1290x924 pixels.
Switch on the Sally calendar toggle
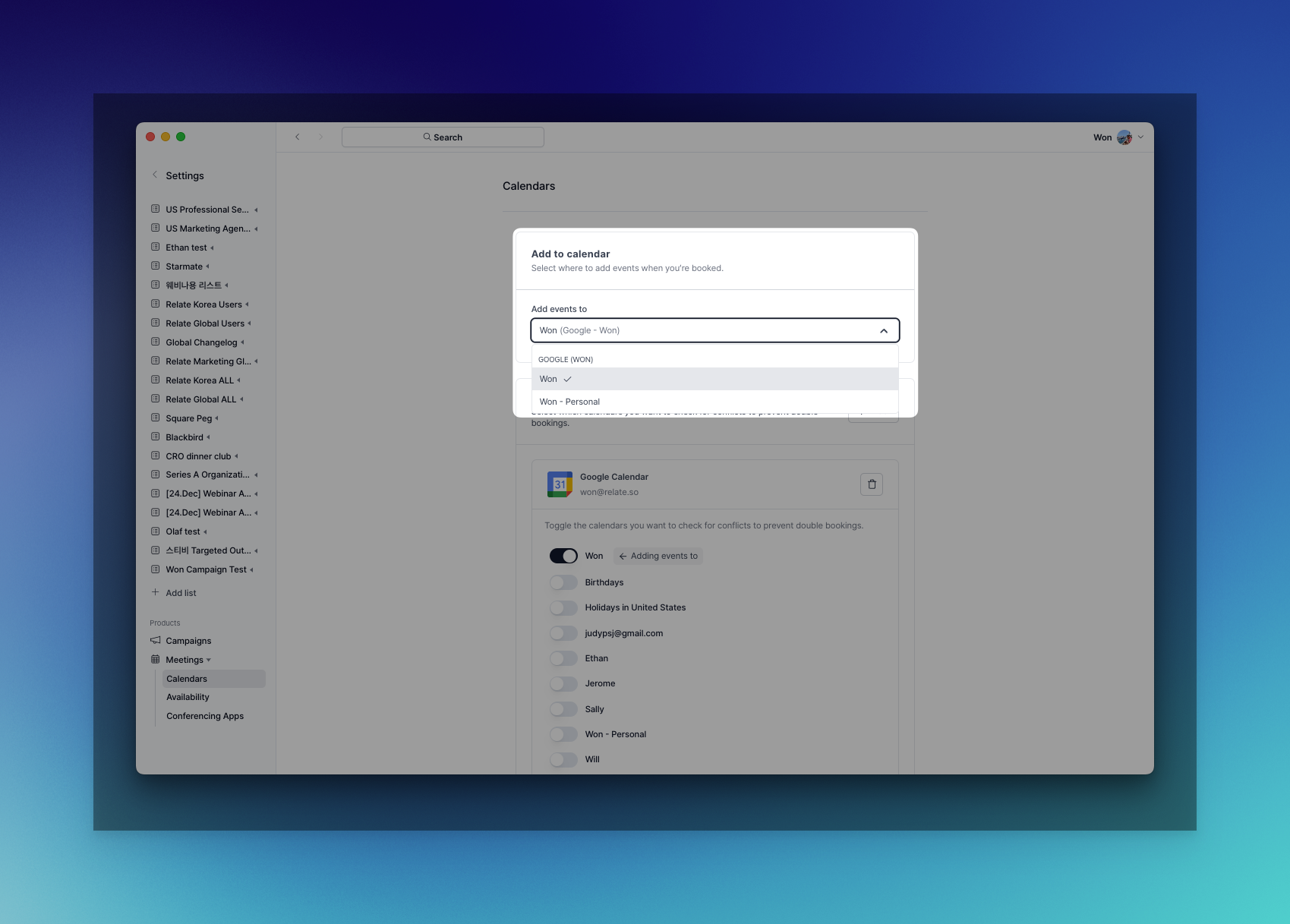tap(563, 709)
